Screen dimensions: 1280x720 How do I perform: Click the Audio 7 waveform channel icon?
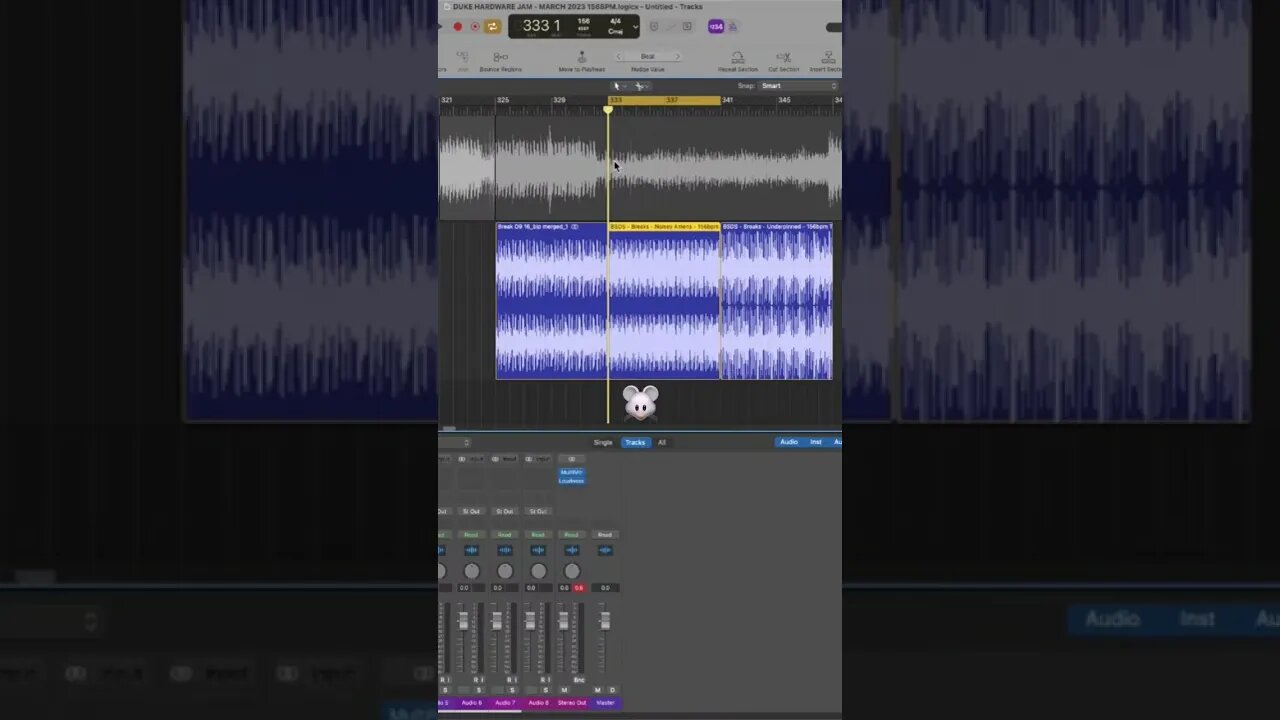504,550
